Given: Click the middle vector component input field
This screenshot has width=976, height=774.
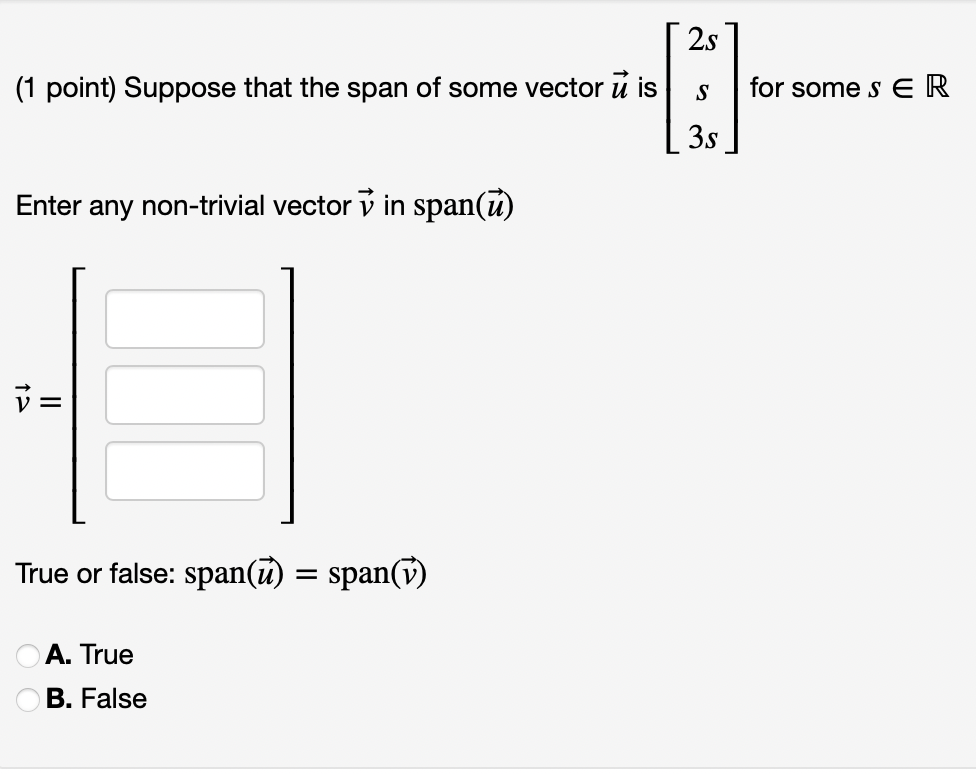Looking at the screenshot, I should 184,394.
